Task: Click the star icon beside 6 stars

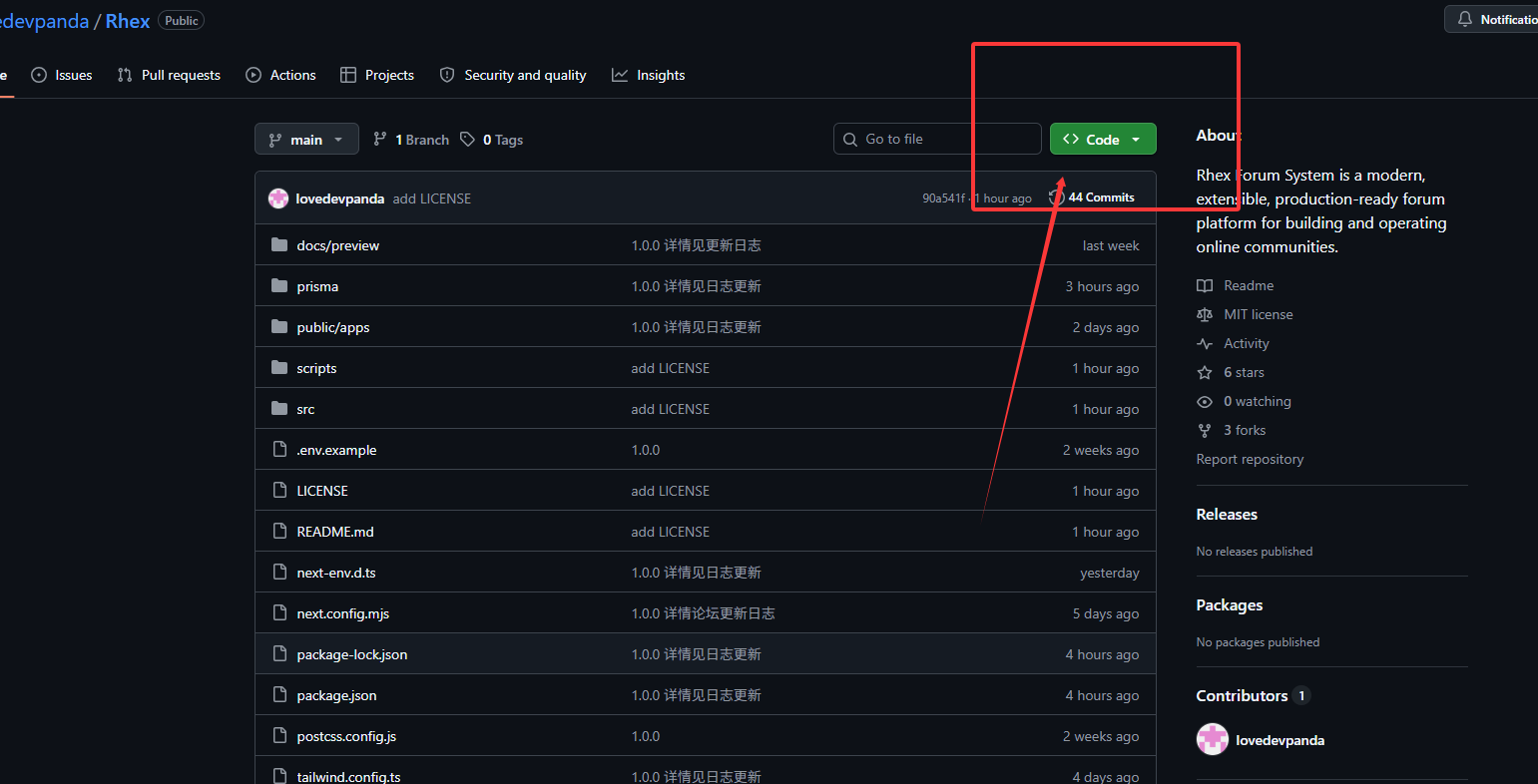Action: 1205,372
